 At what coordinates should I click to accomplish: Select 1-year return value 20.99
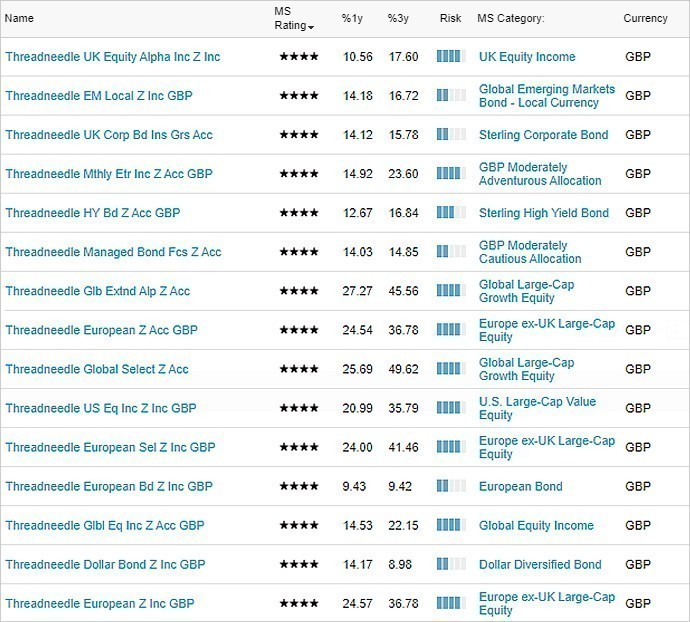pos(357,408)
